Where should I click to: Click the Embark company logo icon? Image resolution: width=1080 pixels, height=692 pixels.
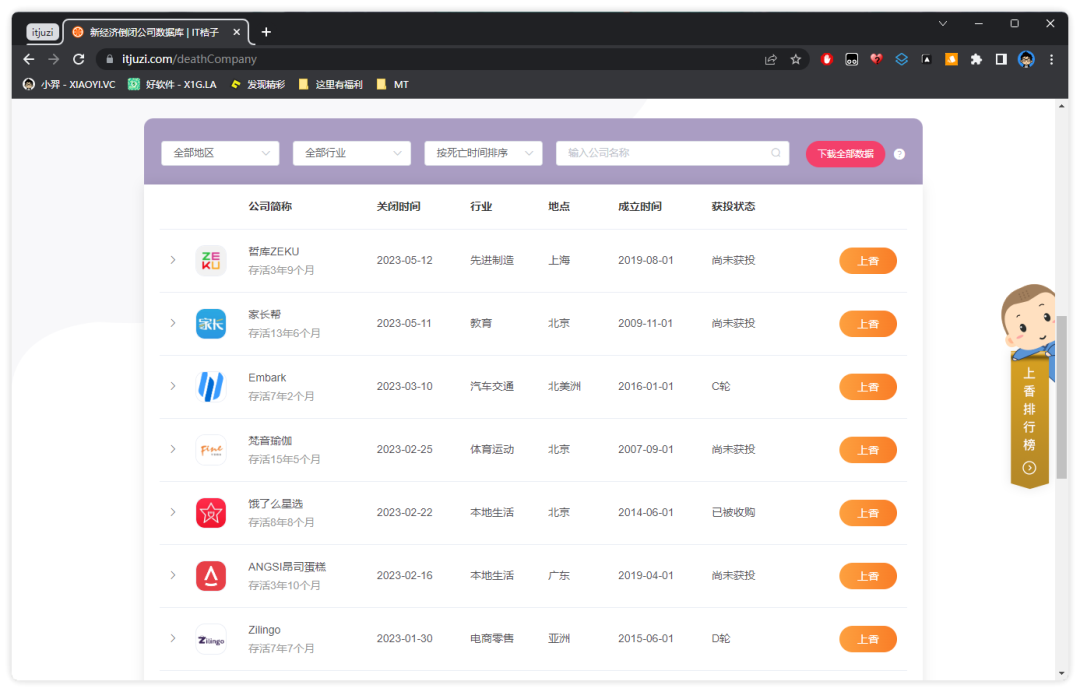point(211,387)
